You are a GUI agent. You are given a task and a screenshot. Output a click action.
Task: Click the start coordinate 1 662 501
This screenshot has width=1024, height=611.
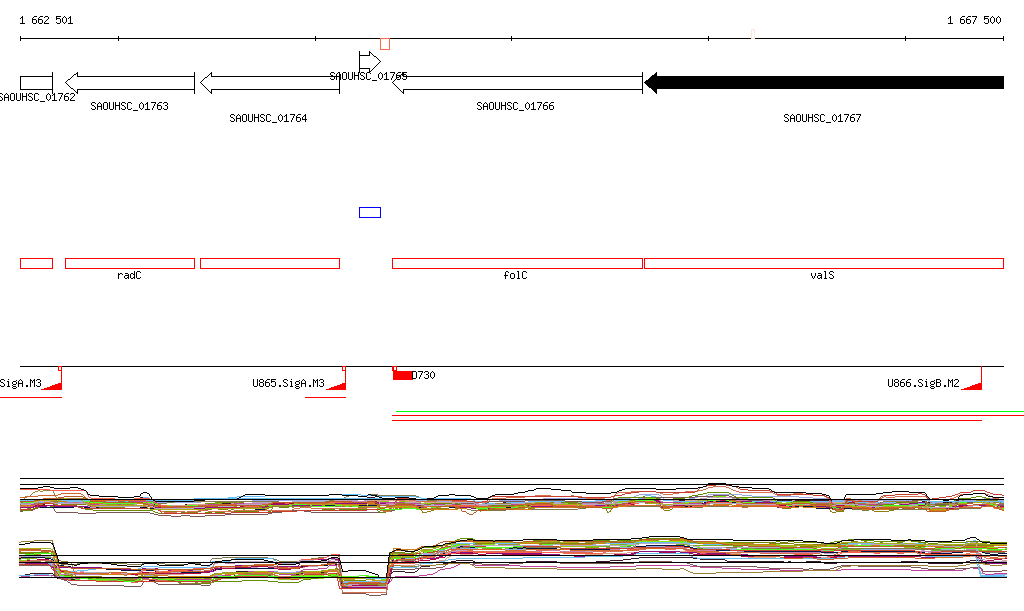click(x=46, y=20)
